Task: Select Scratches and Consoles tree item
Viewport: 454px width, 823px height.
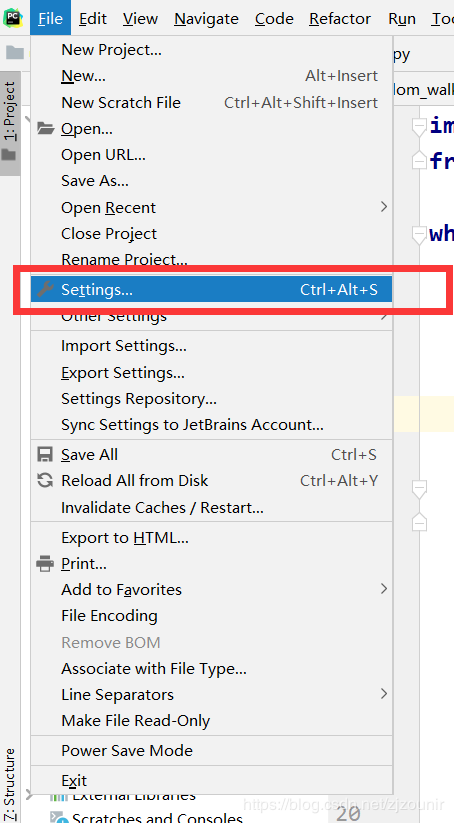Action: coord(157,816)
